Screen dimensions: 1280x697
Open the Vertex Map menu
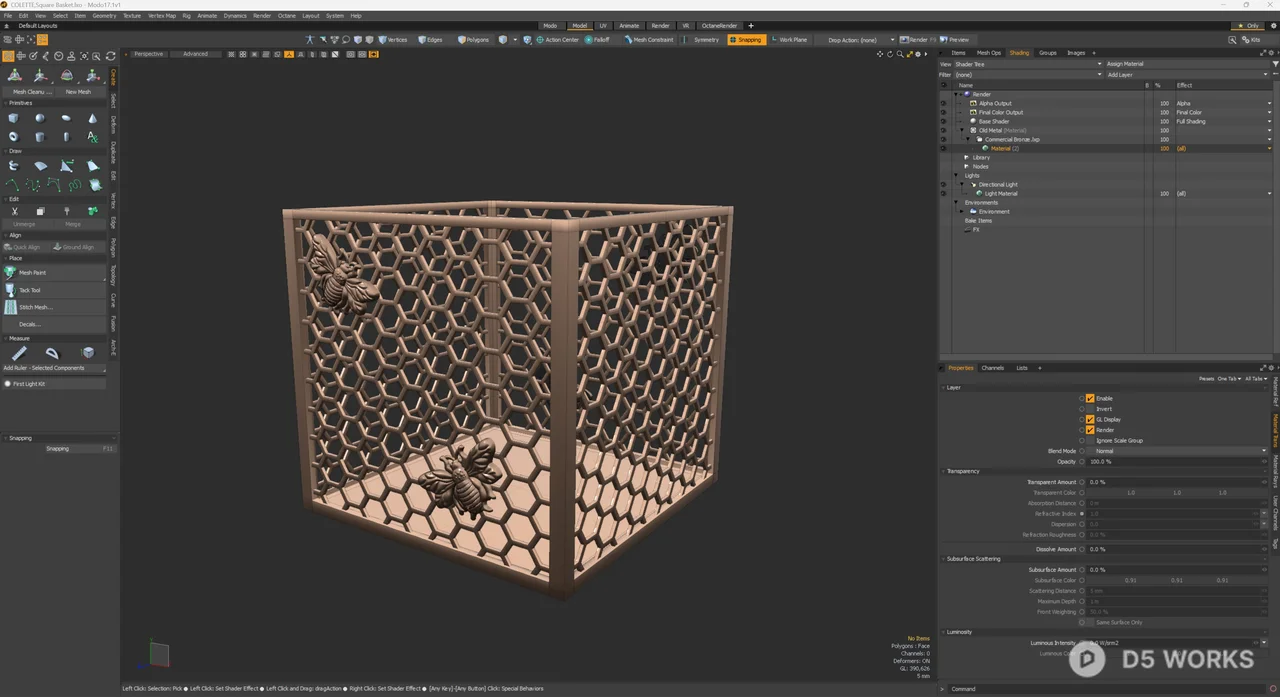pos(162,16)
